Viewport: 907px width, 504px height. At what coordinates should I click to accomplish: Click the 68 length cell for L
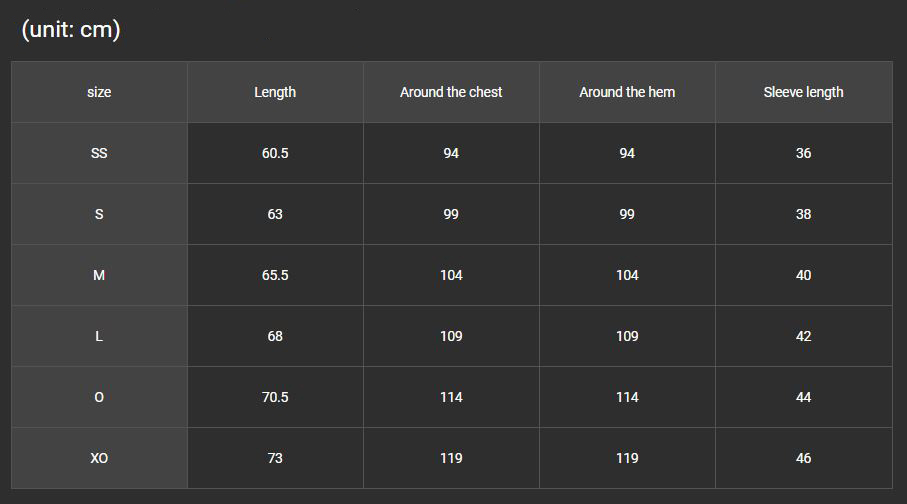point(275,336)
